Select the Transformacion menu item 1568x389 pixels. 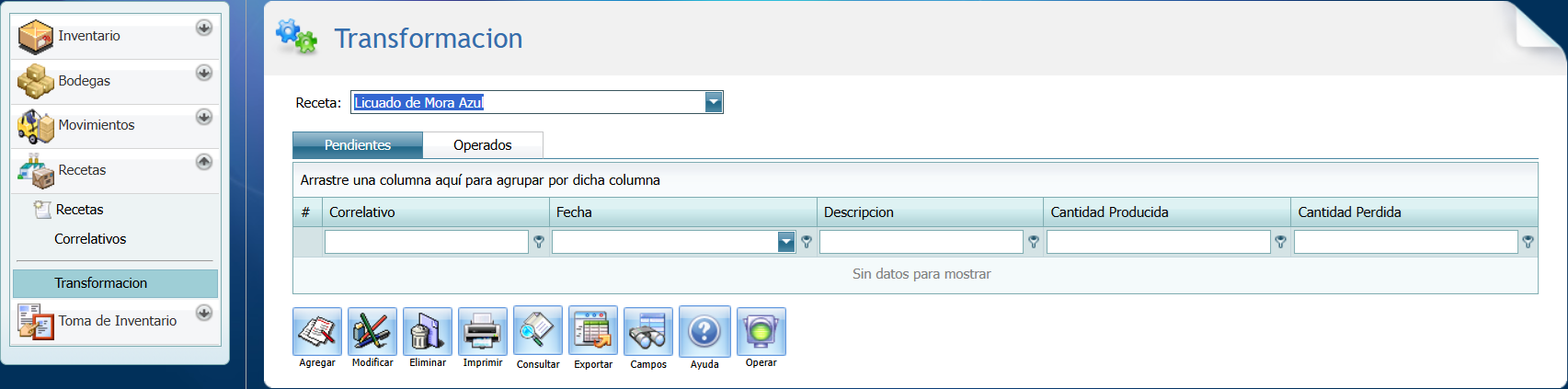click(116, 283)
